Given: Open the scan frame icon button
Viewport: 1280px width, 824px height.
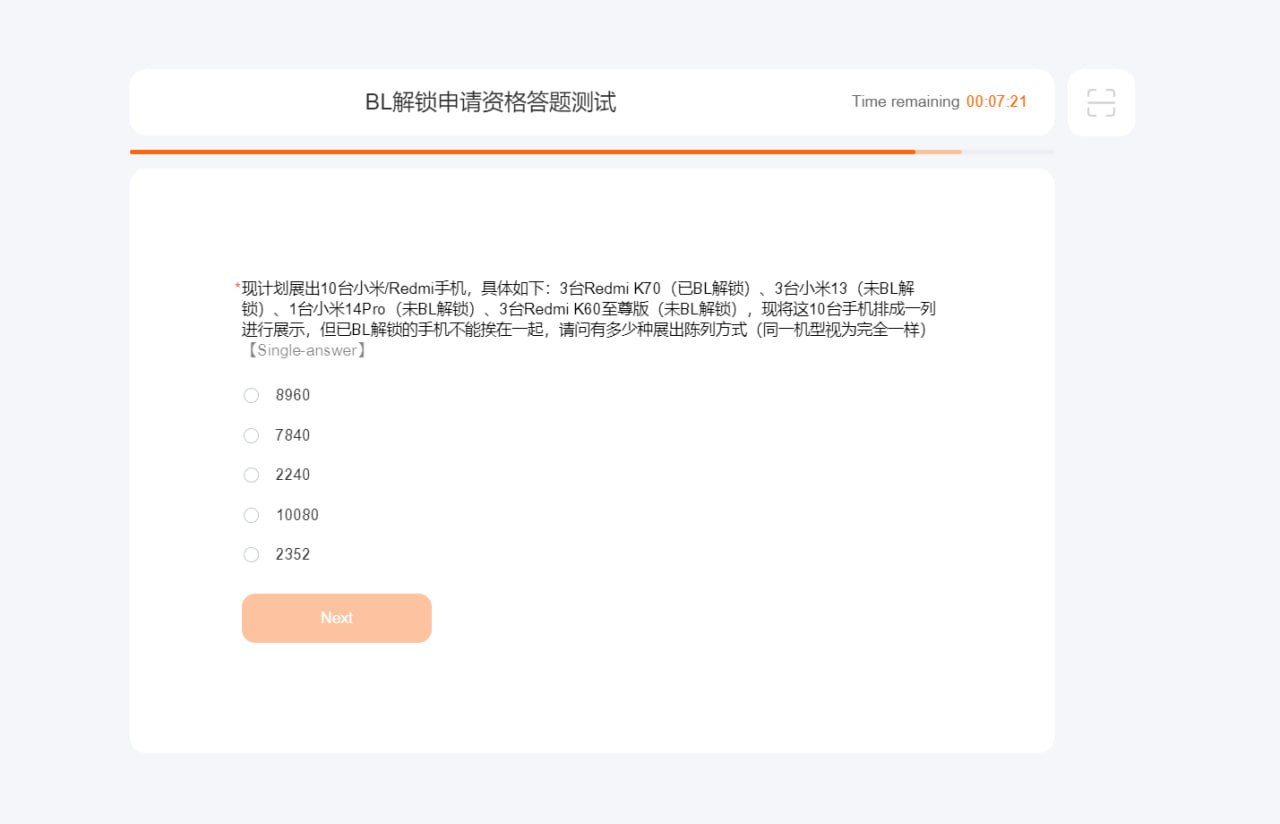Looking at the screenshot, I should [1101, 102].
